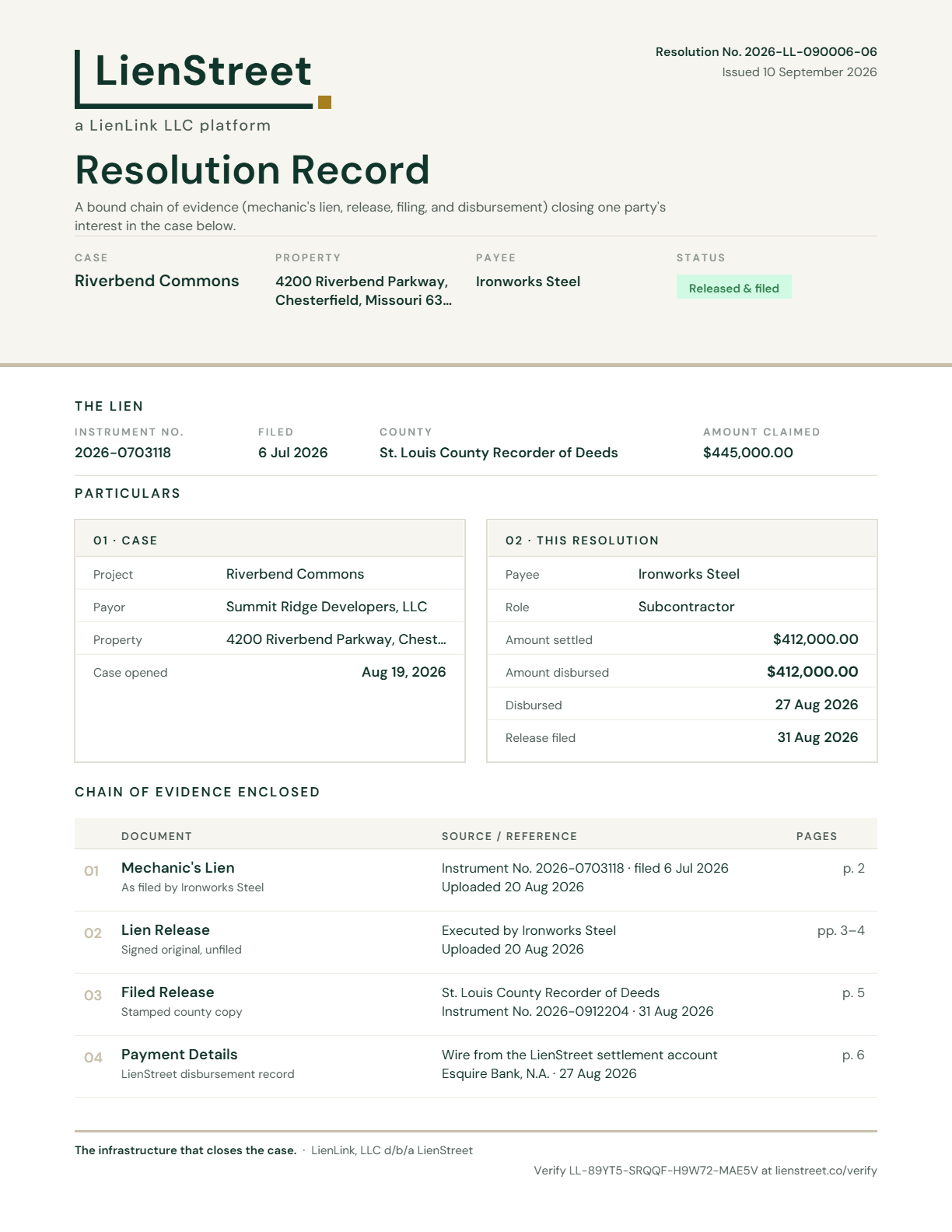Click the release filed date '31 Aug 2026'
Image resolution: width=952 pixels, height=1232 pixels.
coord(818,737)
